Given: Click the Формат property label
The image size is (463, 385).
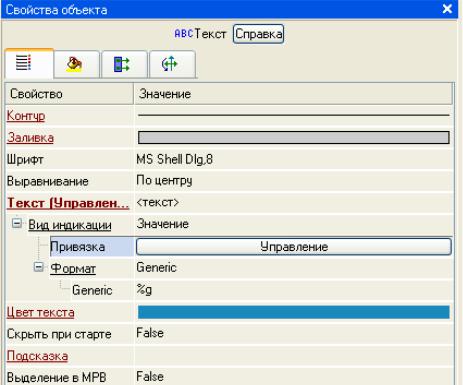Looking at the screenshot, I should pyautogui.click(x=73, y=268).
